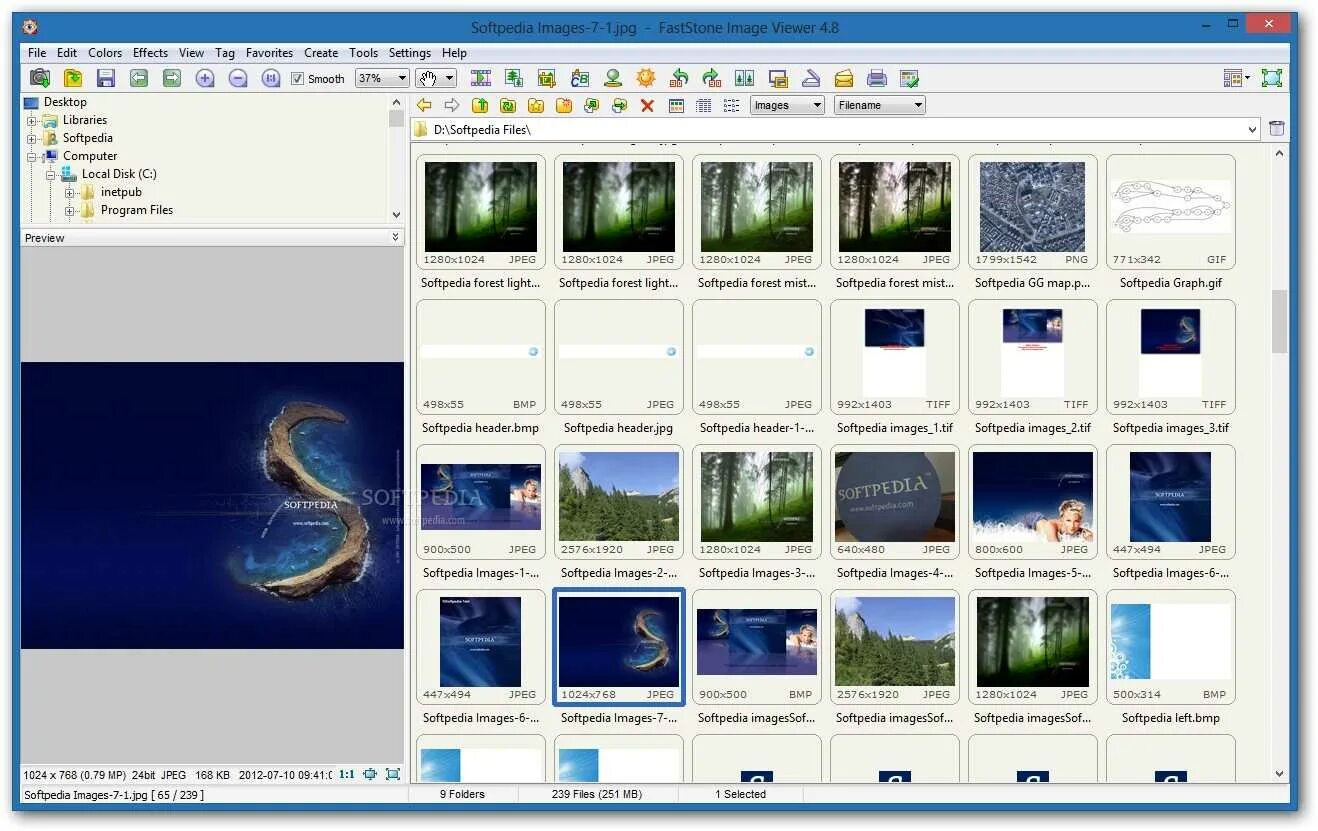Click the details view mode icon

coord(704,105)
